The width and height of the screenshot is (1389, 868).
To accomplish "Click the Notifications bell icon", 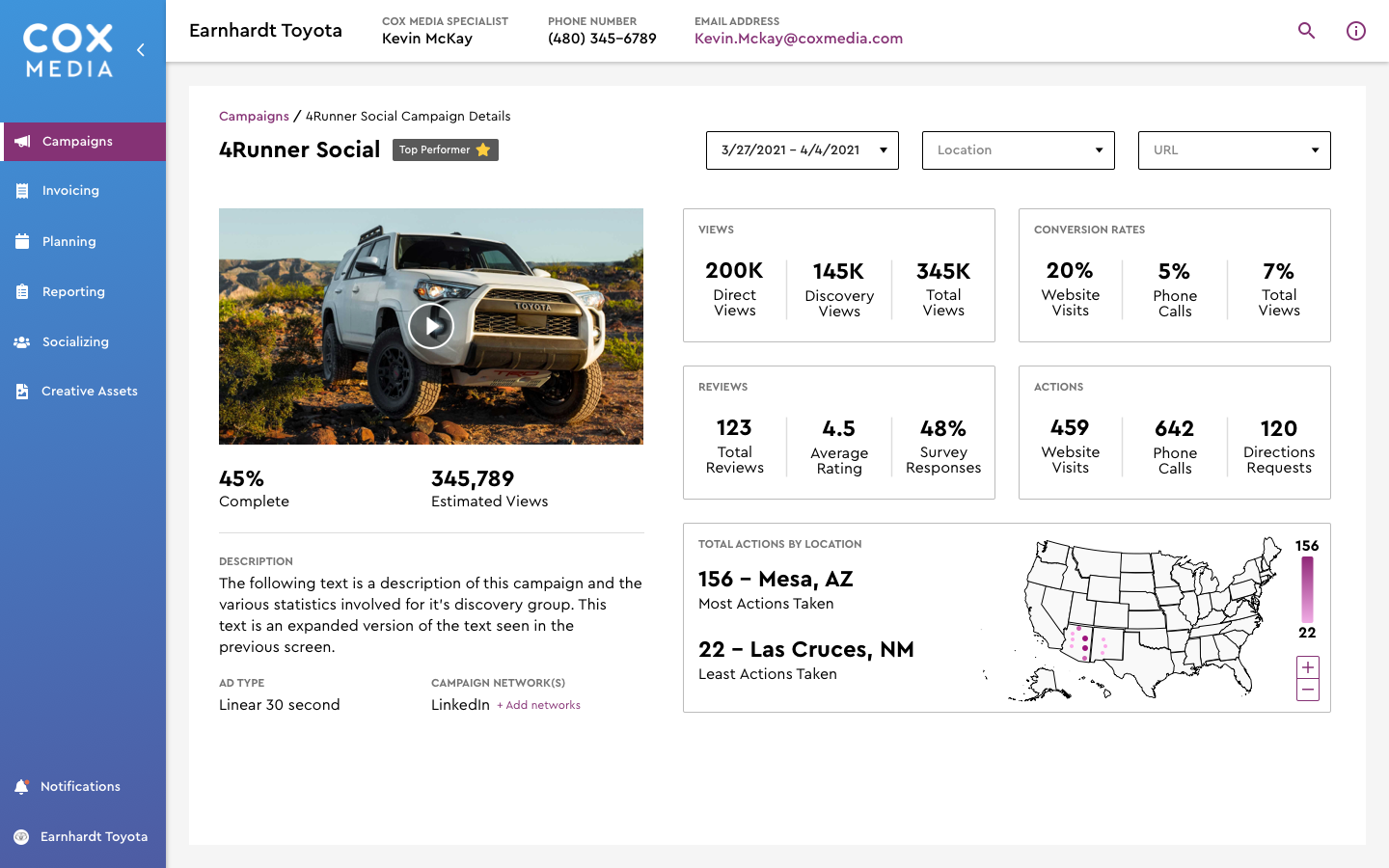I will point(21,787).
